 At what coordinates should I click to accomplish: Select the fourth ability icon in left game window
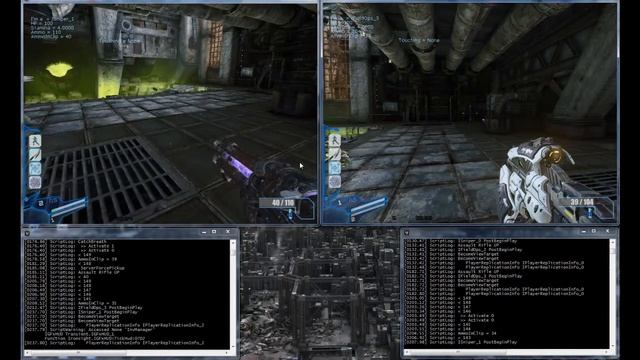pos(35,182)
